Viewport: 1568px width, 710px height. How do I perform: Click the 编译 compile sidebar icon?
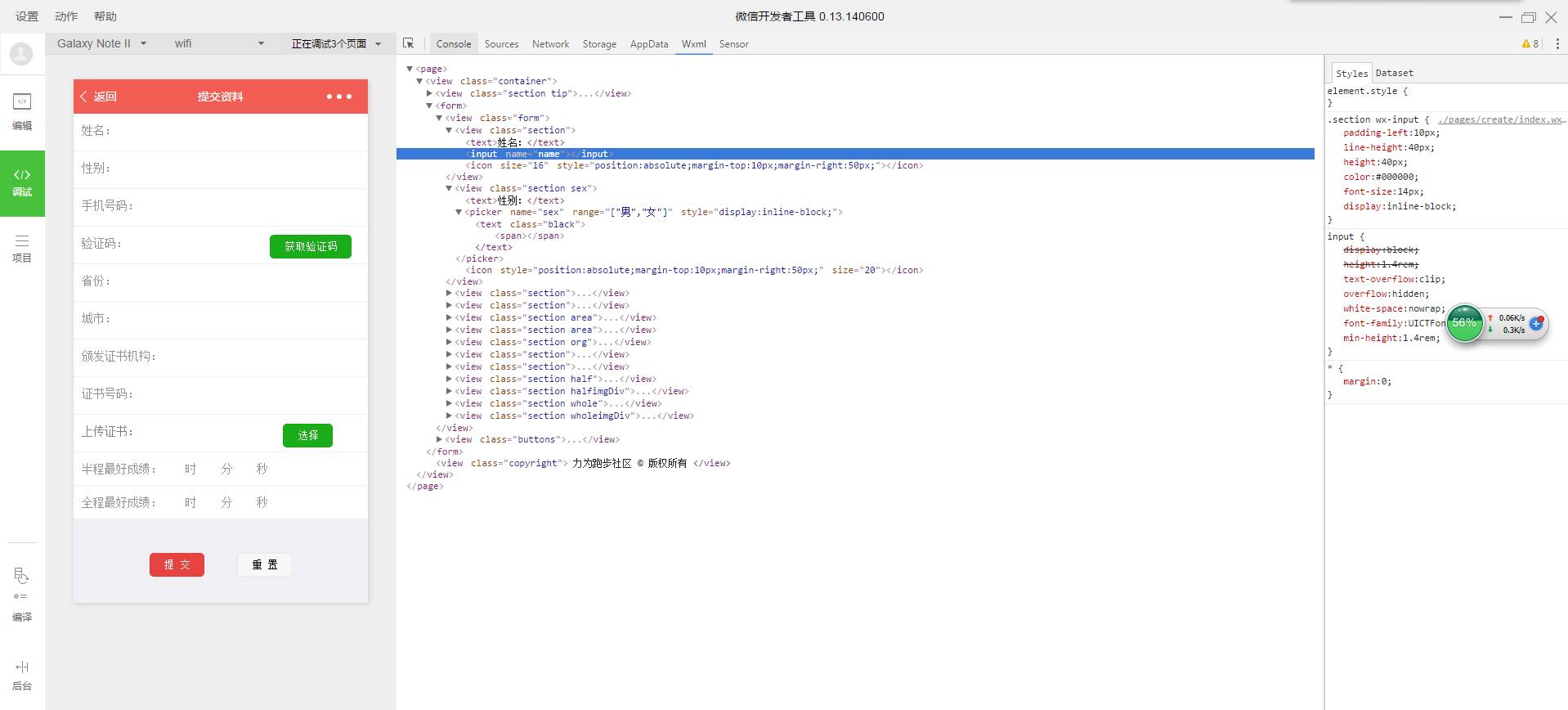[x=22, y=595]
